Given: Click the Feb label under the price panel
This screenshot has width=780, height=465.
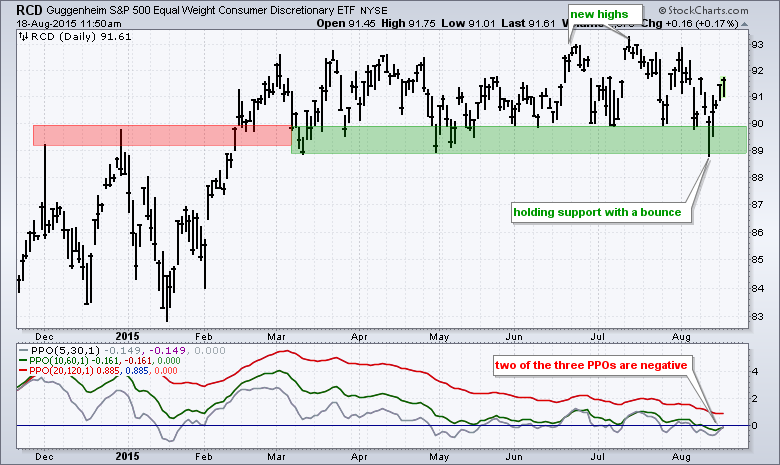Looking at the screenshot, I should pos(203,337).
